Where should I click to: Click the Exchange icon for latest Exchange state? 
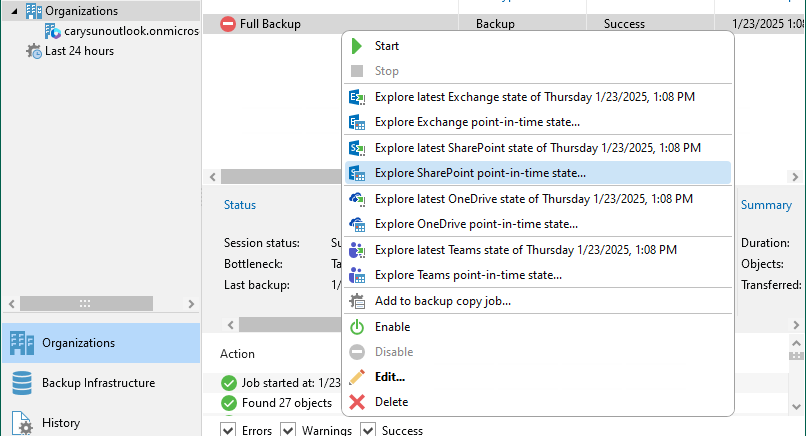point(357,97)
